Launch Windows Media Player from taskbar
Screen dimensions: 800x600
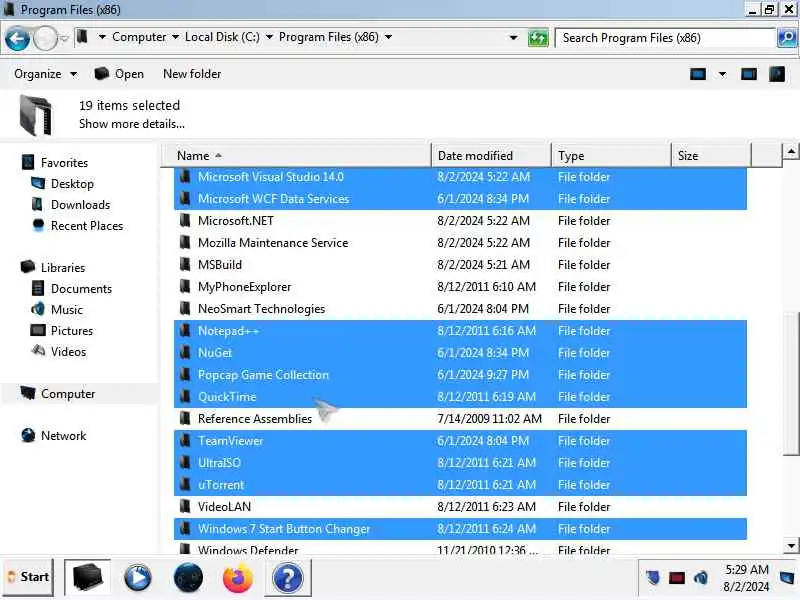[137, 578]
